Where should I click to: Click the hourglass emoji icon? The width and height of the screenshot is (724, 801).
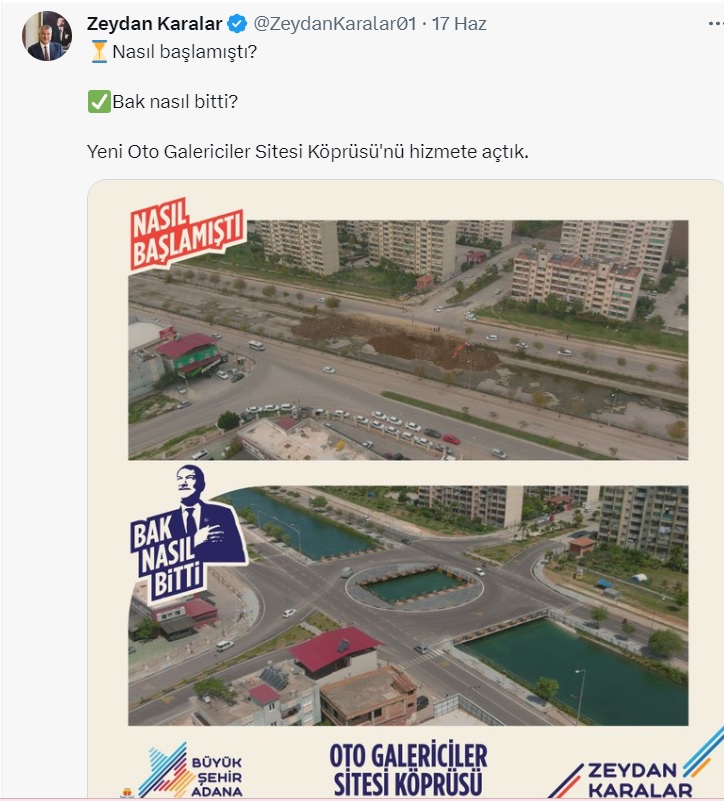(x=99, y=52)
